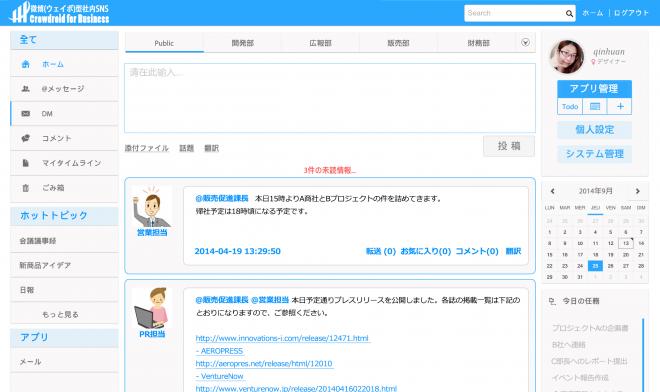The height and width of the screenshot is (392, 660).
Task: Open the keyboard icon under アプリ管理
Action: tap(595, 107)
